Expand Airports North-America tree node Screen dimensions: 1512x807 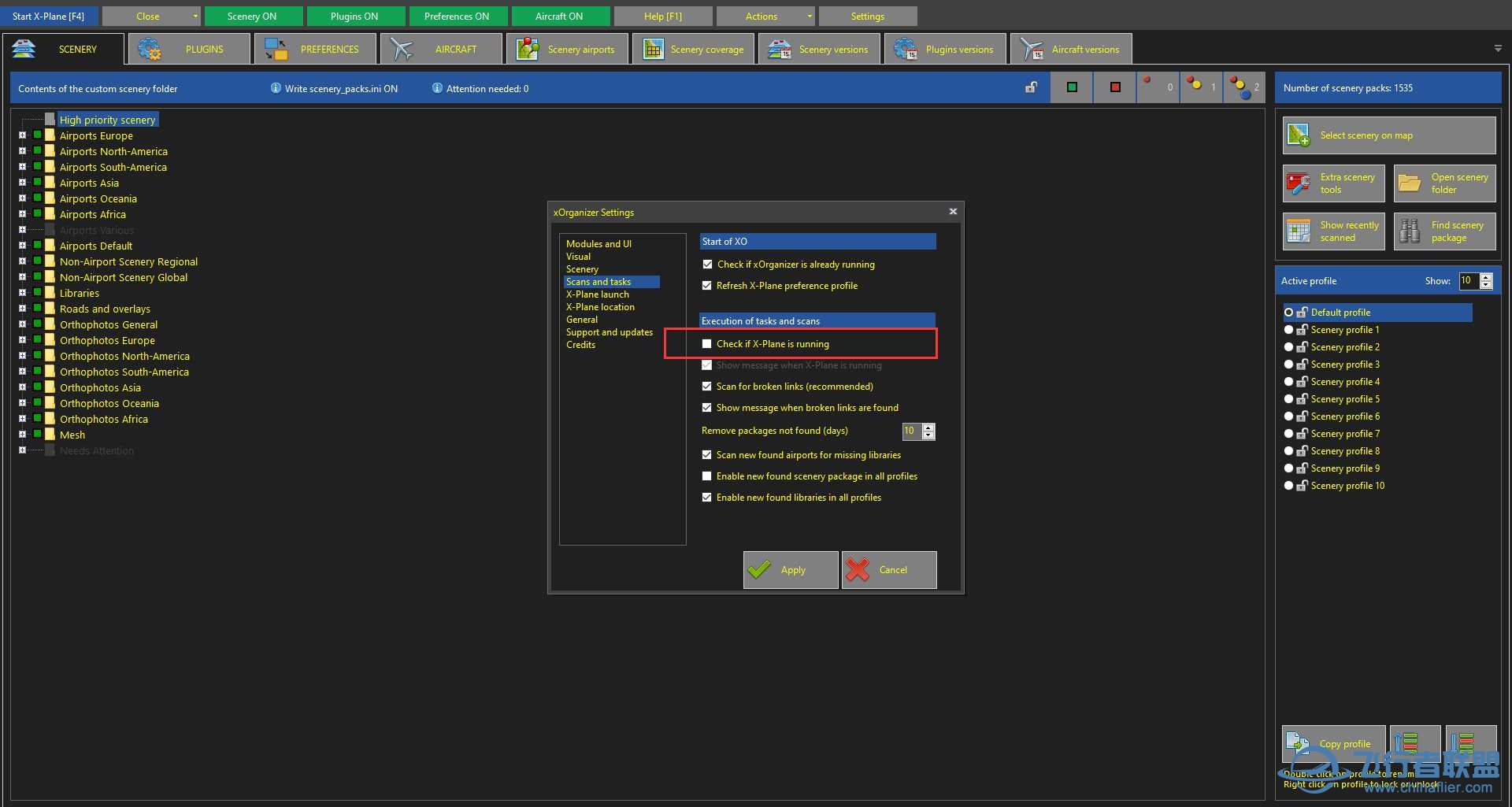(22, 151)
